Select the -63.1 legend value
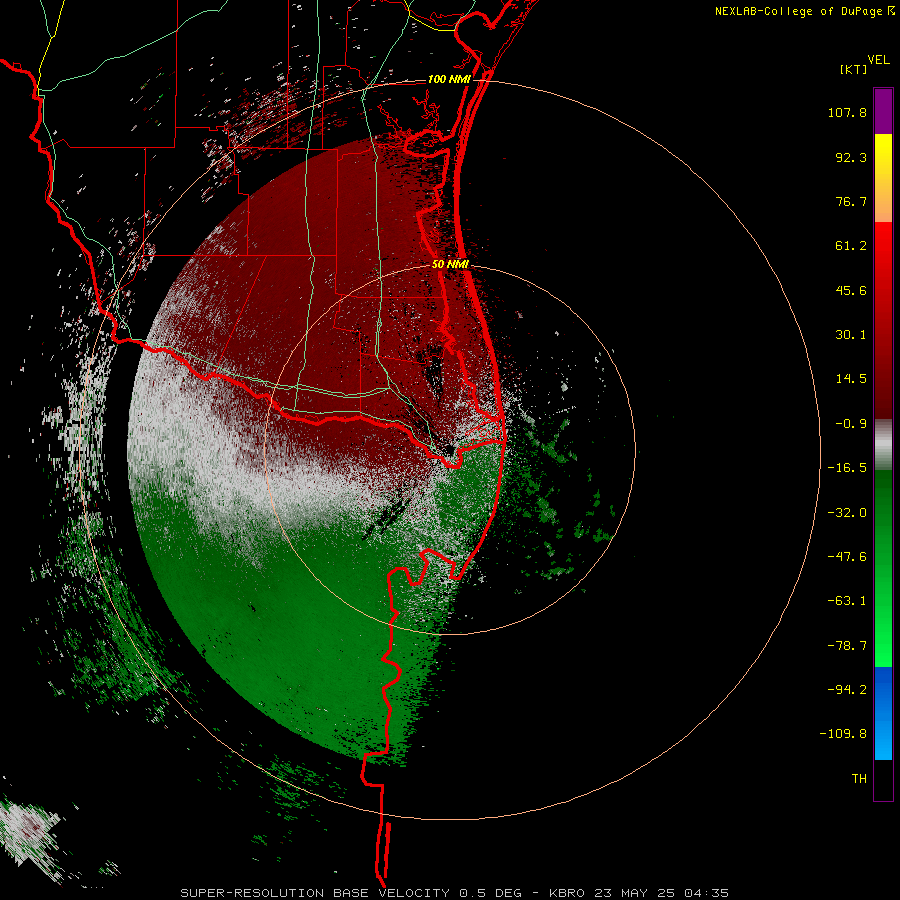Screen dimensions: 900x900 [847, 601]
